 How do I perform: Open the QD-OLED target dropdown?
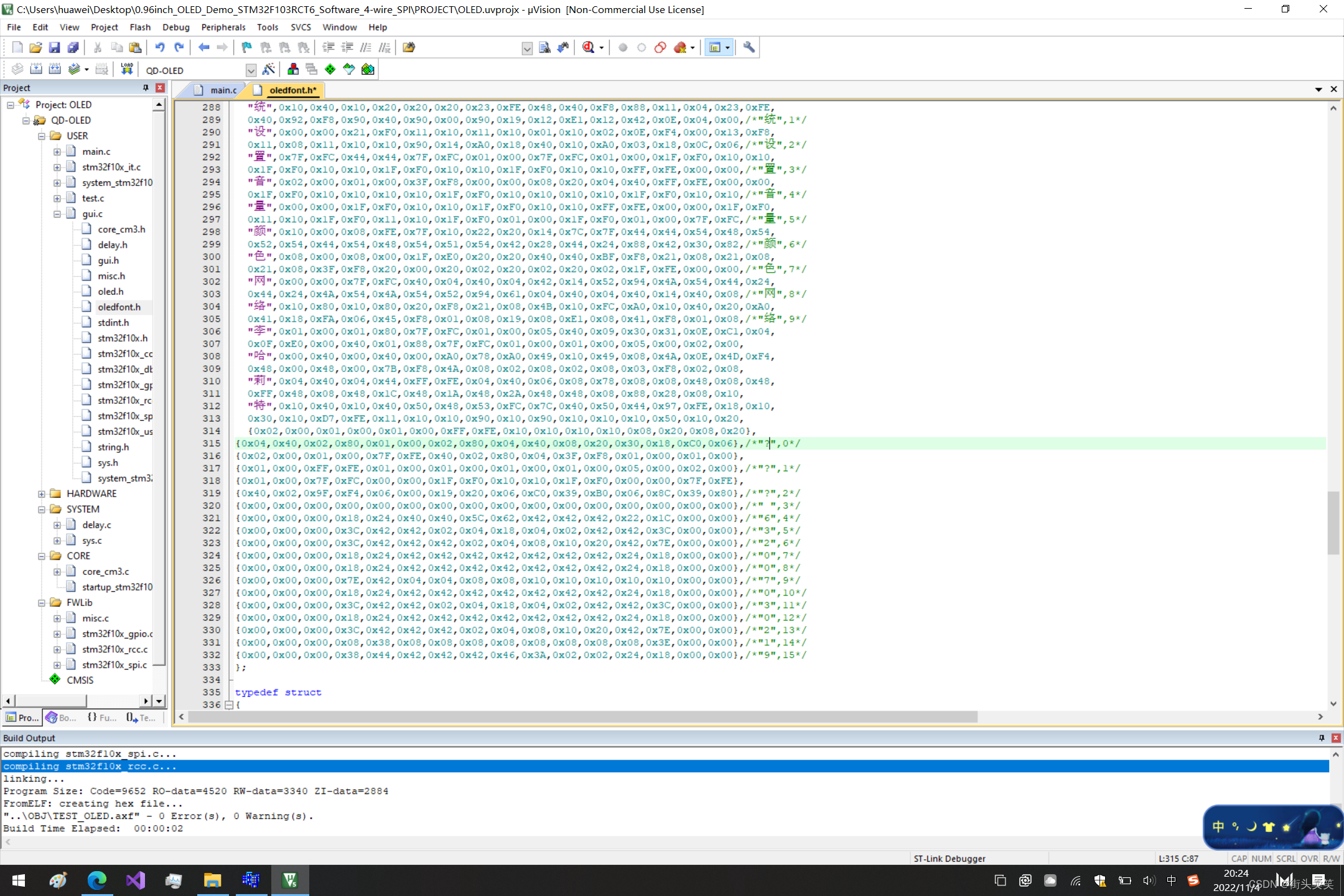[251, 70]
